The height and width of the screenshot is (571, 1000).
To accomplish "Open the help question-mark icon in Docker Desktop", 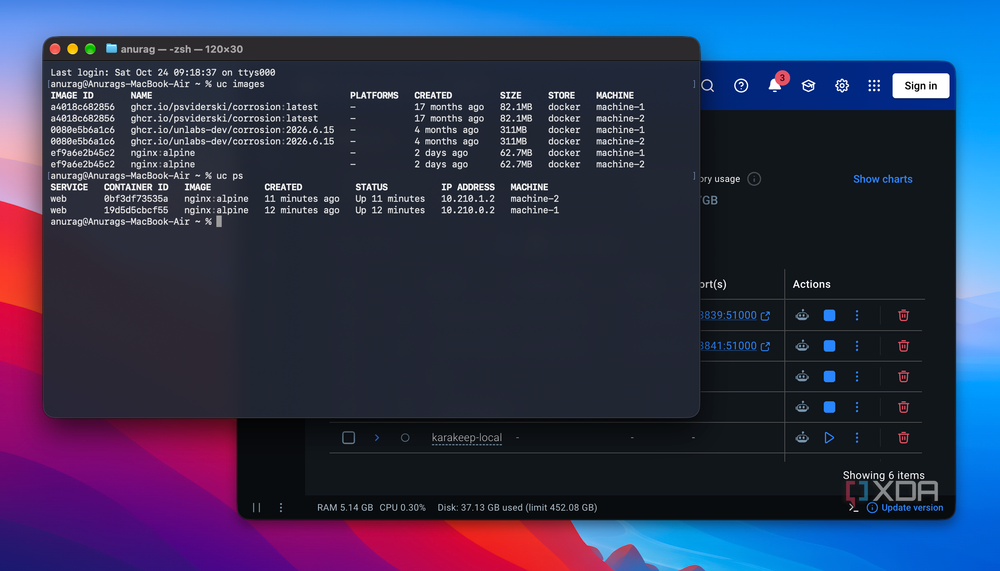I will tap(741, 85).
